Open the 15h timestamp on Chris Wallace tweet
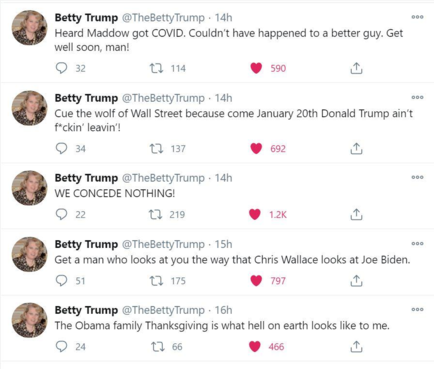This screenshot has height=369, width=434. (x=223, y=244)
